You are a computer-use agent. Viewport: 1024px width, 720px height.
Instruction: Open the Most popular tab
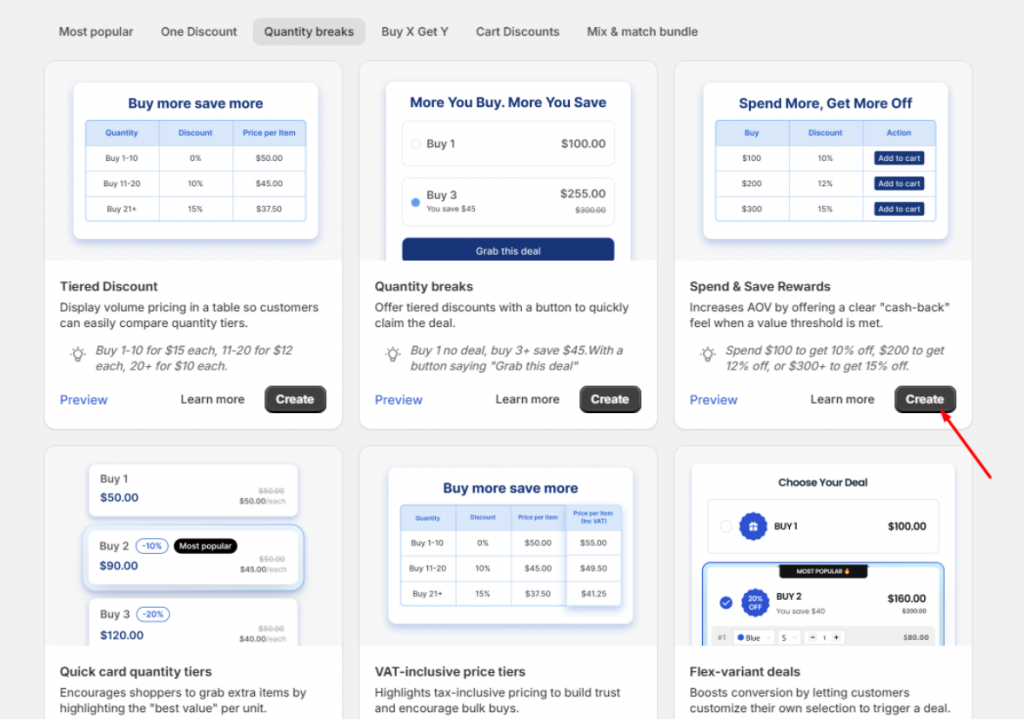point(96,31)
